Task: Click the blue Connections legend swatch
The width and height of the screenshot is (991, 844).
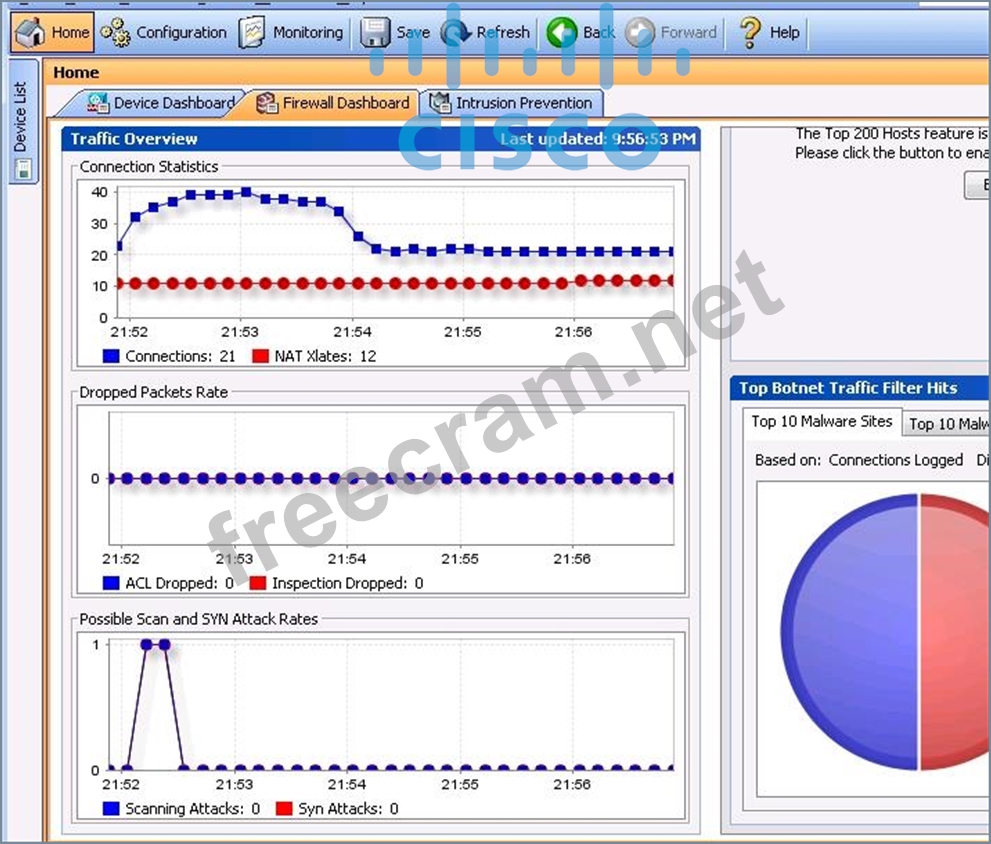Action: pos(111,356)
